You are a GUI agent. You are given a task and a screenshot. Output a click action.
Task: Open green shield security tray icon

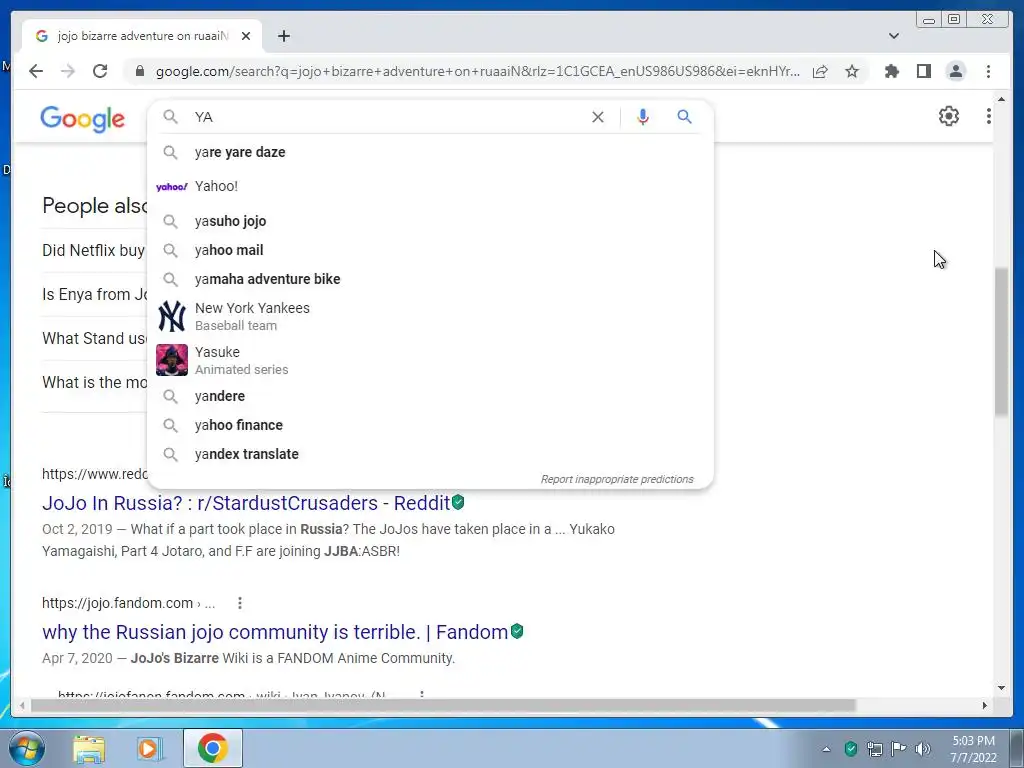(850, 748)
